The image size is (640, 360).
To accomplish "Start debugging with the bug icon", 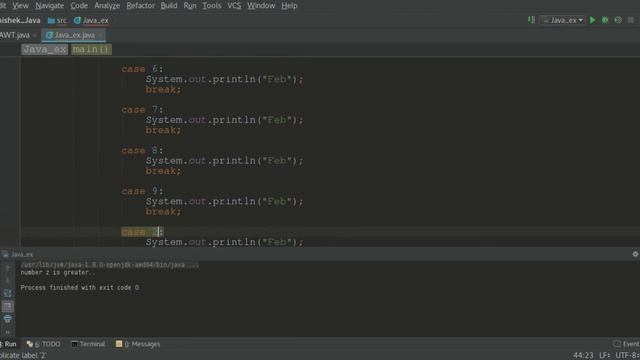I will [x=605, y=20].
